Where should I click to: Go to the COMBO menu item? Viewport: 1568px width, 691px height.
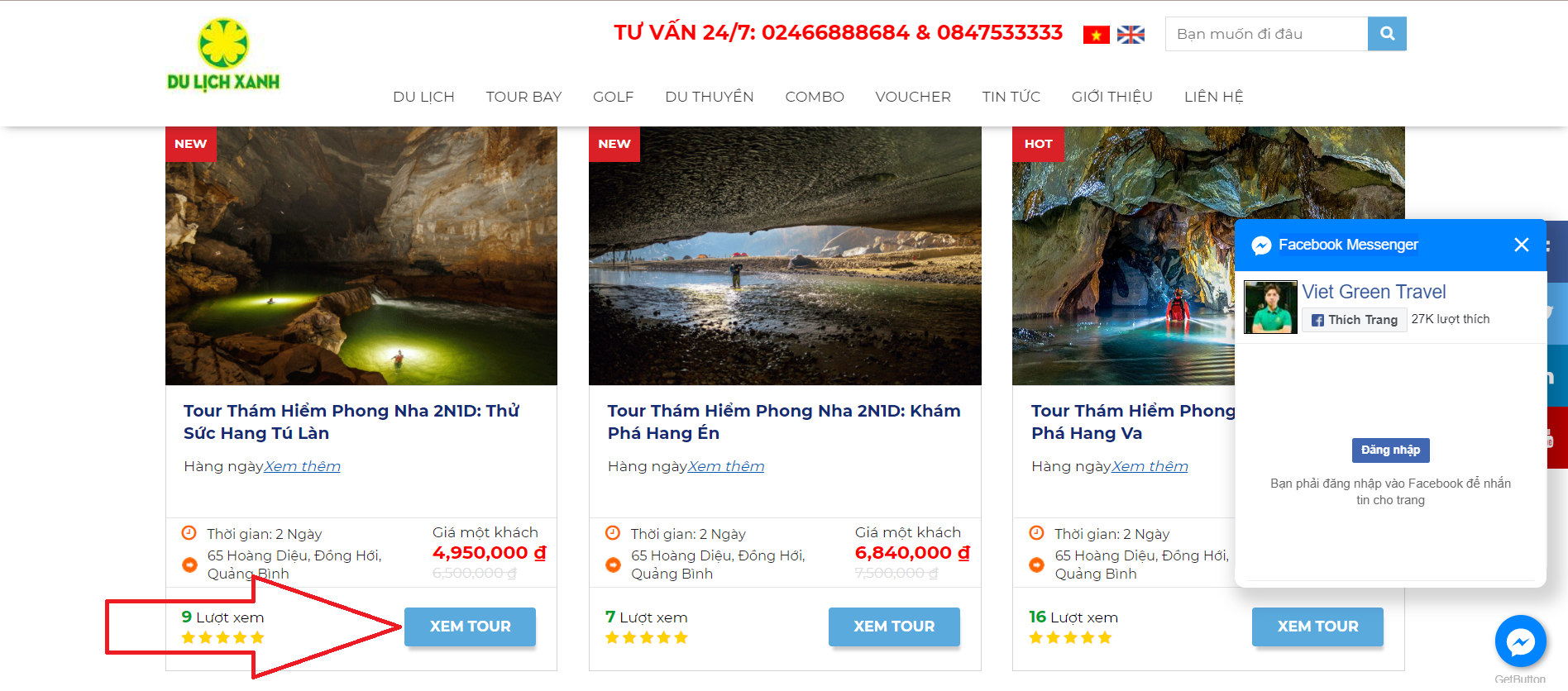click(x=815, y=97)
